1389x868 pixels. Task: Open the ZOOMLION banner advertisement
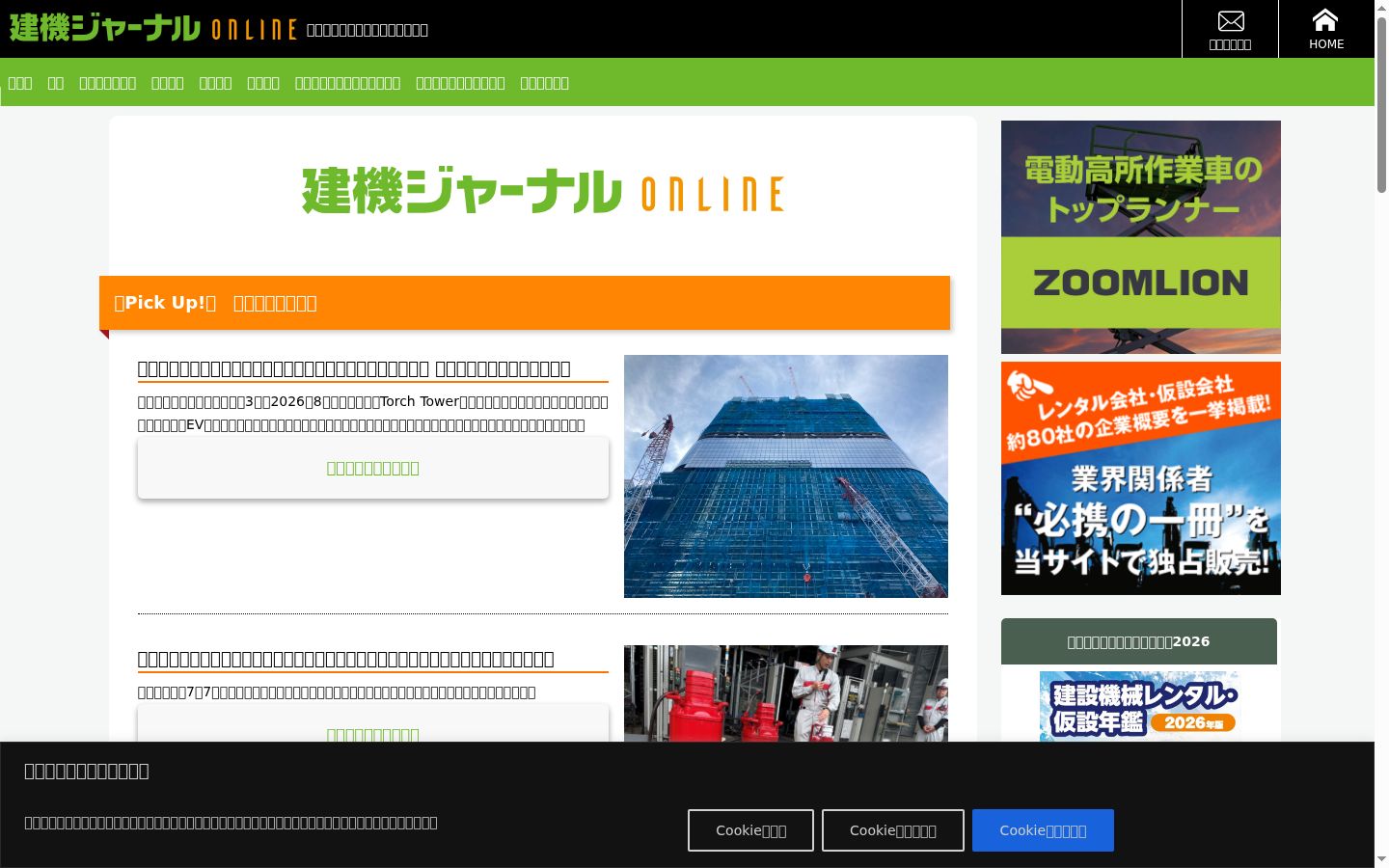[1141, 237]
